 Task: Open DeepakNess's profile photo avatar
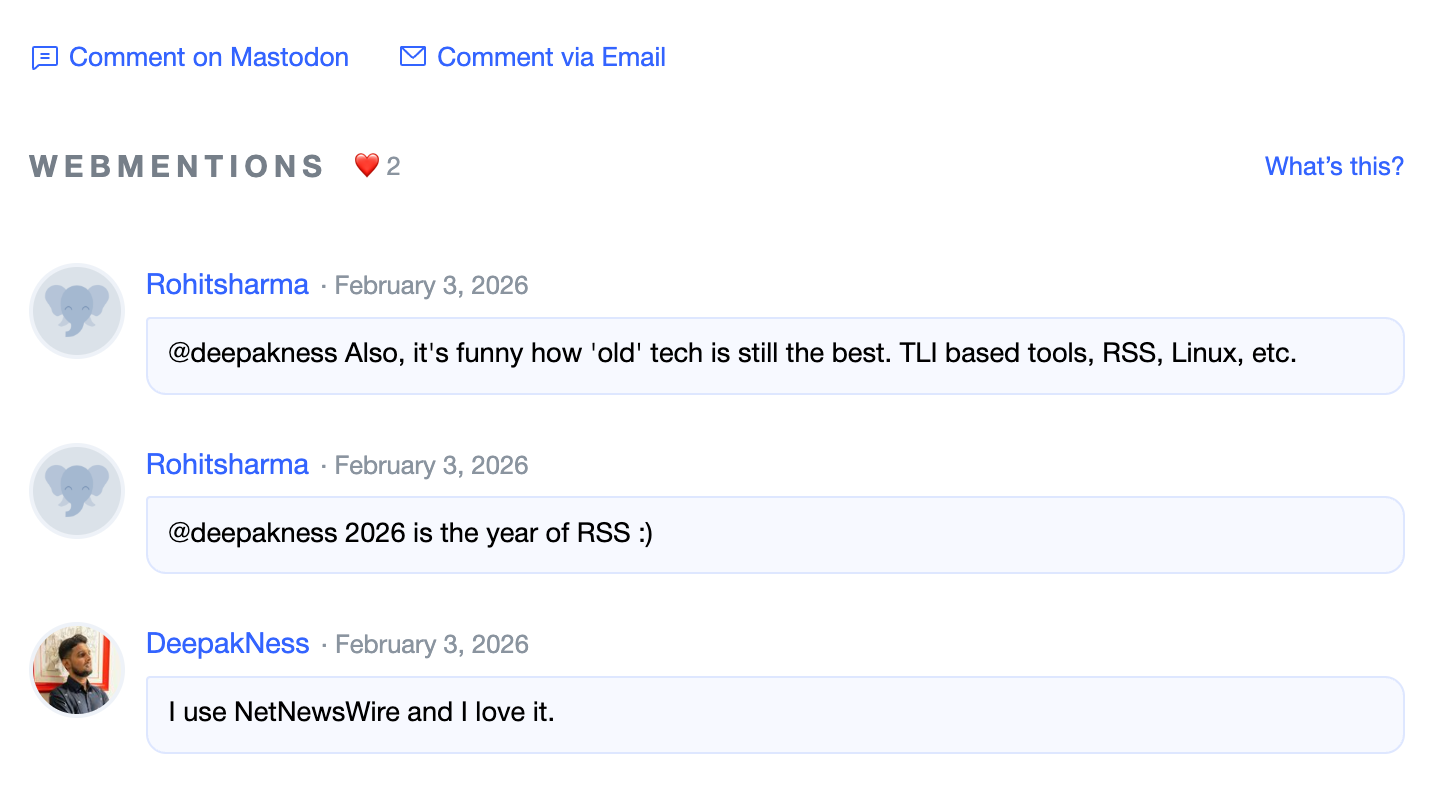(x=76, y=669)
